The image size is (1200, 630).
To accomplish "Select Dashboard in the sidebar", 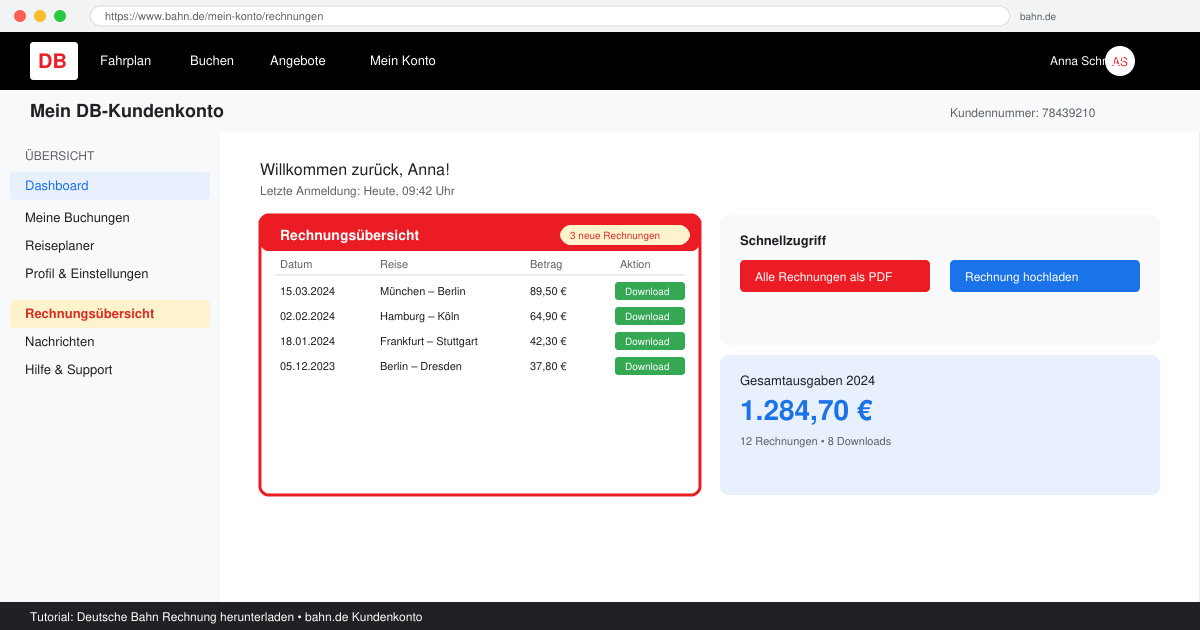I will (x=110, y=186).
